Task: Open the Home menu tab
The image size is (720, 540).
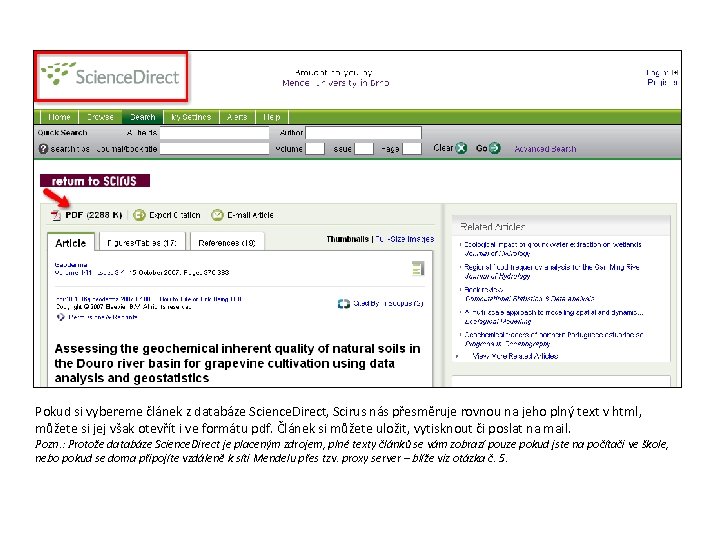Action: [x=59, y=117]
